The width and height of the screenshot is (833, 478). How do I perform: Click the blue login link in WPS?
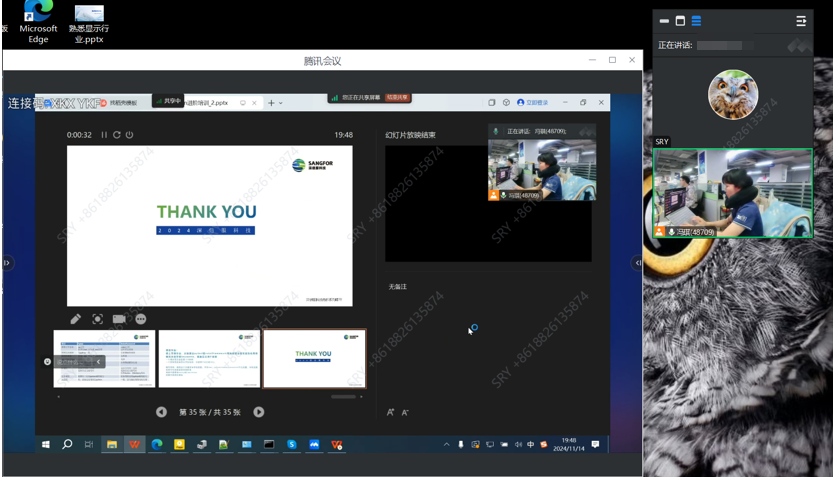(x=533, y=103)
